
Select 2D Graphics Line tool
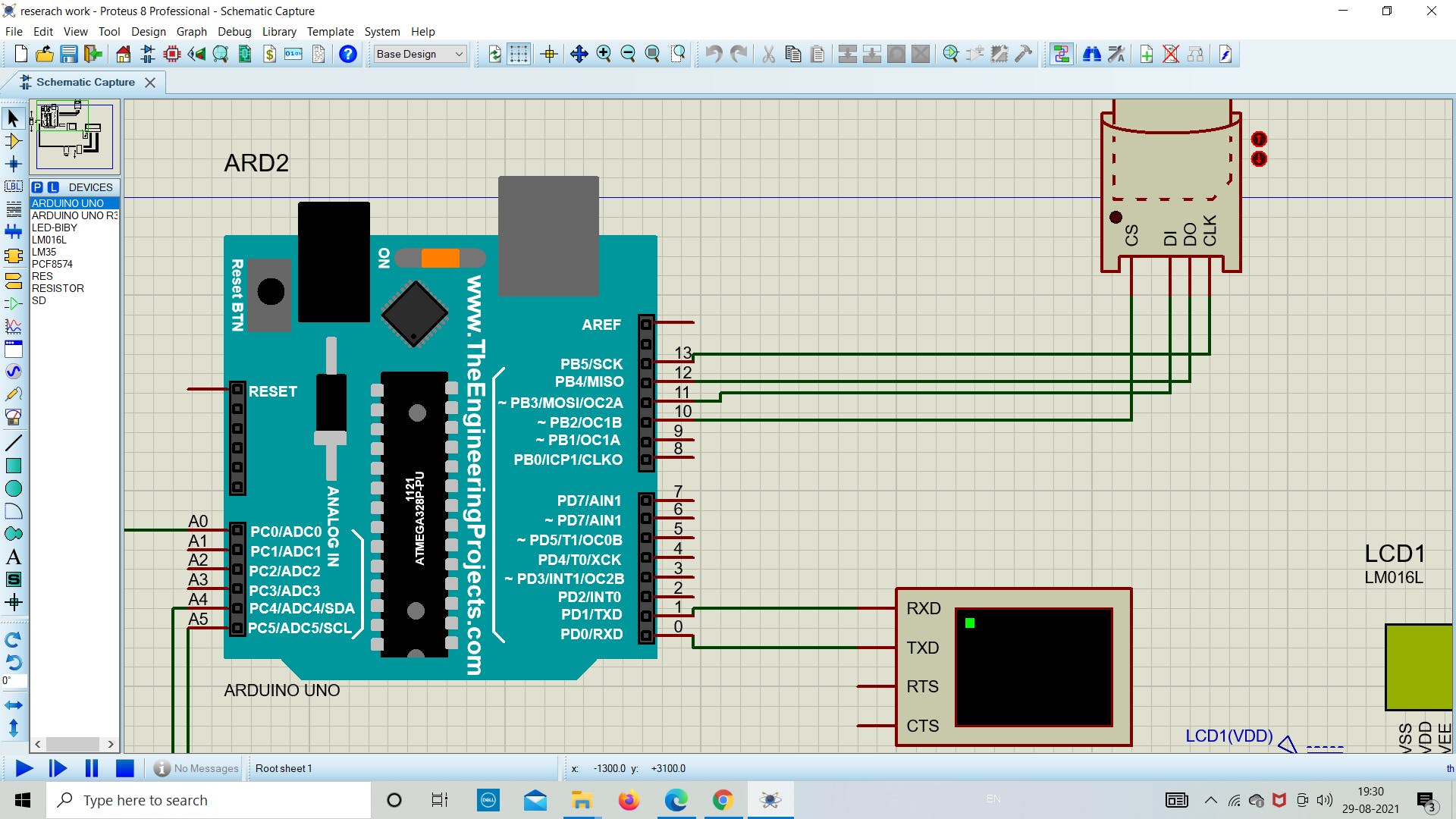point(13,443)
